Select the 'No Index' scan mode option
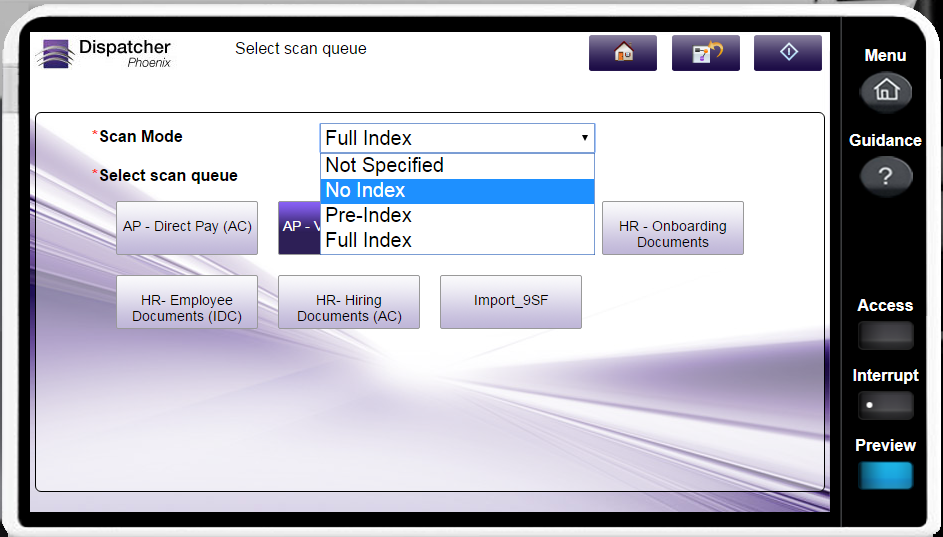Image resolution: width=943 pixels, height=537 pixels. [x=457, y=191]
